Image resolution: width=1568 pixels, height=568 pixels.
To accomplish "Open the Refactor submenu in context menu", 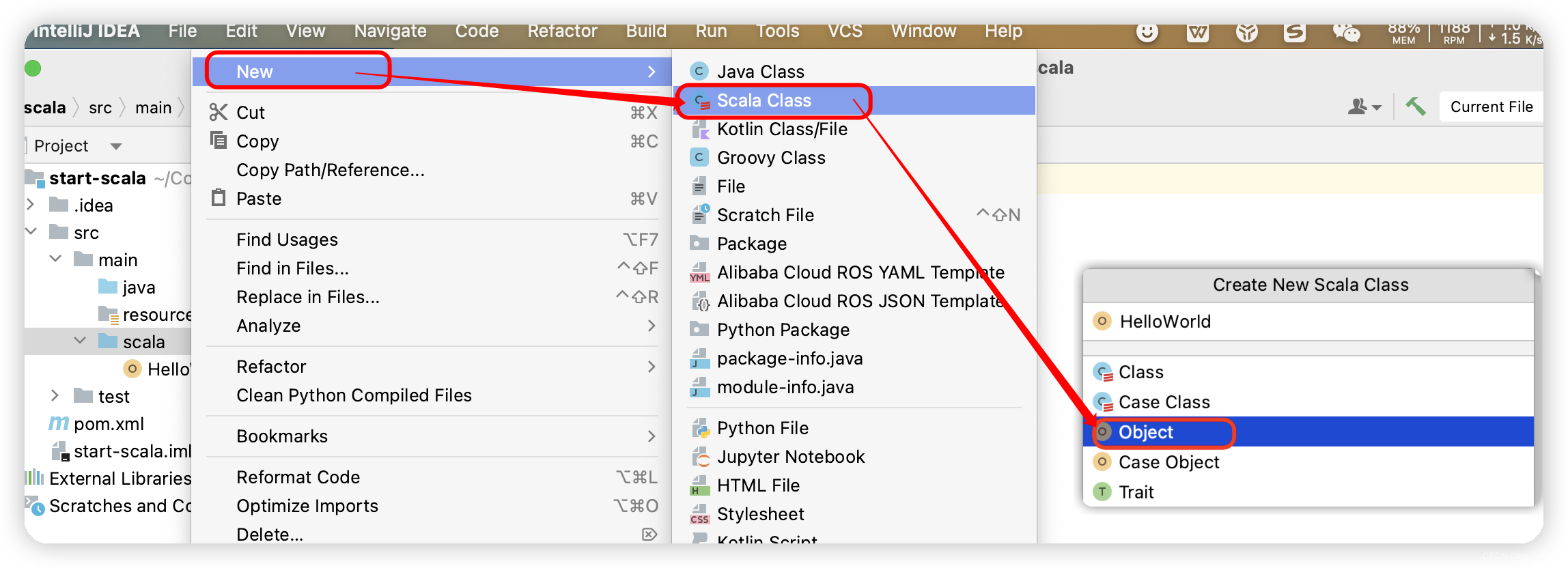I will click(x=433, y=367).
